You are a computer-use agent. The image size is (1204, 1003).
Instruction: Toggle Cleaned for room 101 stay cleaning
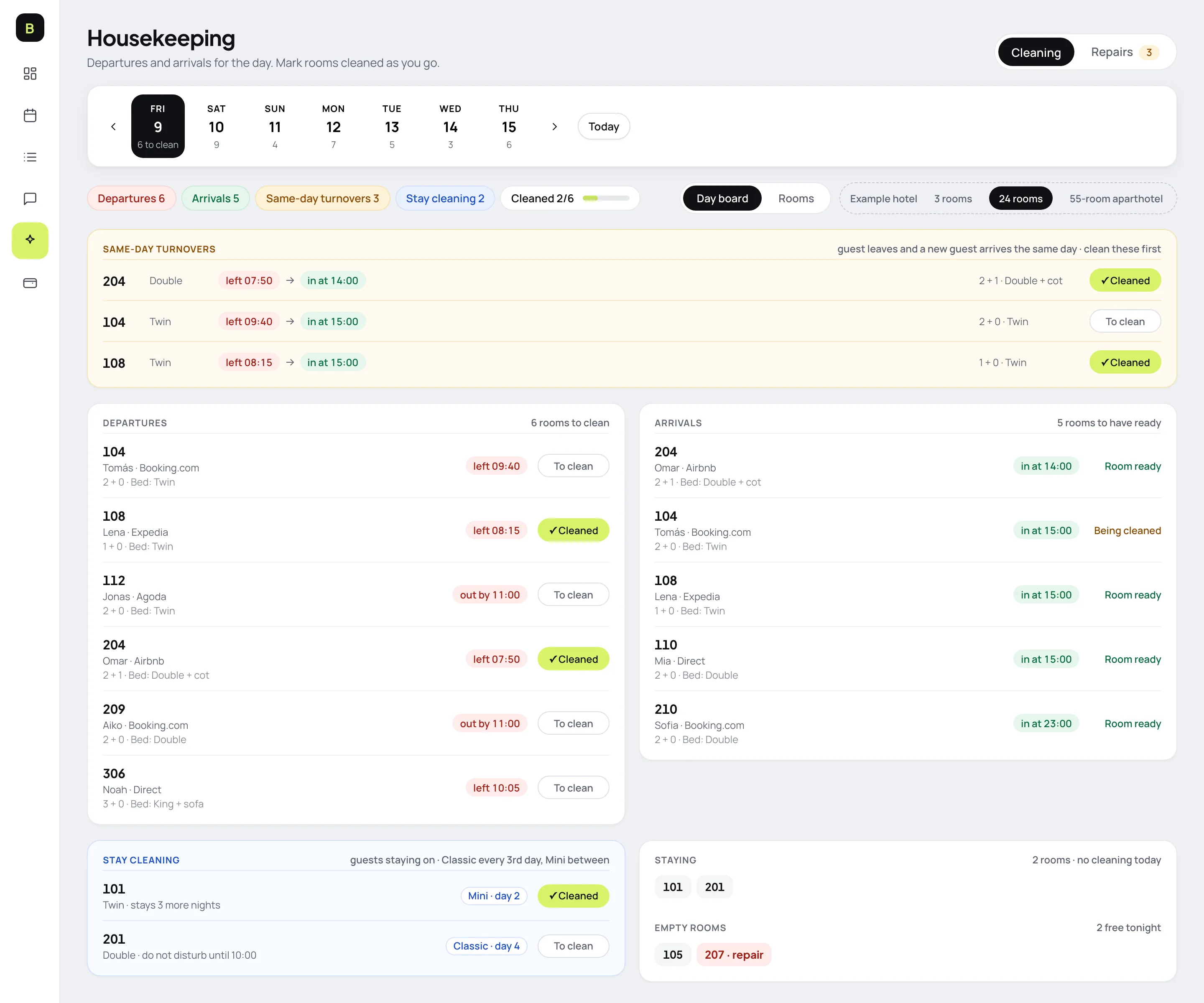573,896
